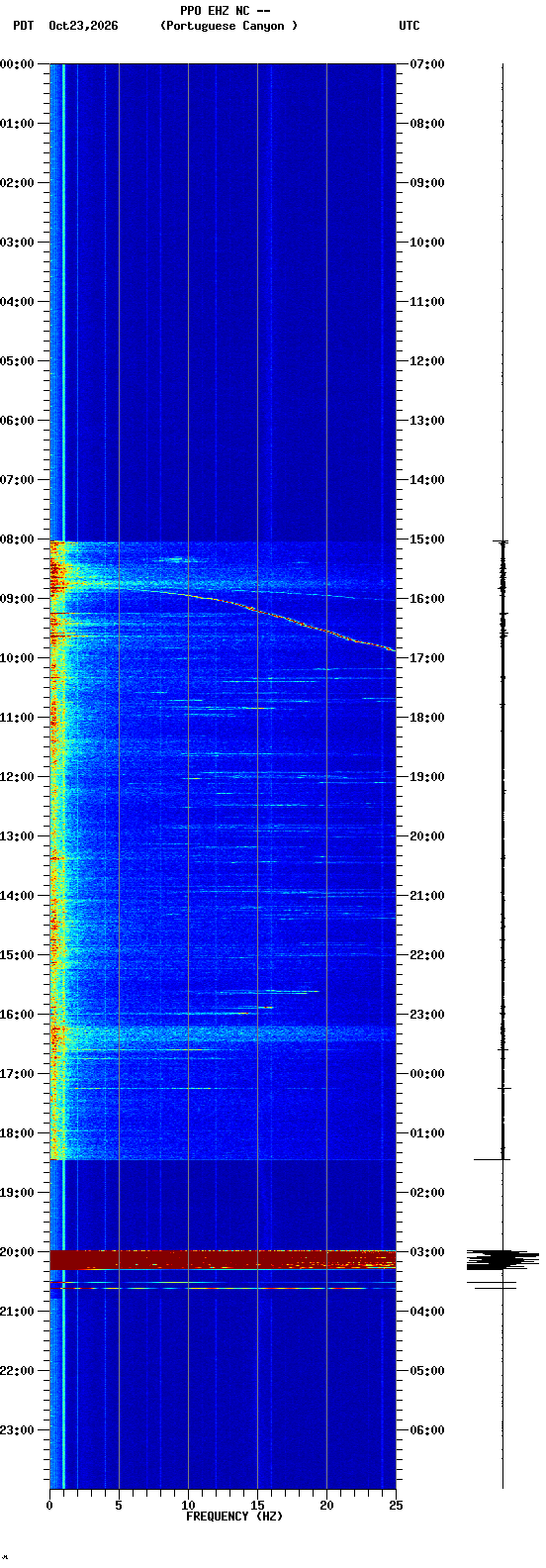Click the large seismogram burst near 03:00 UTC
The image size is (546, 1568).
[502, 1259]
